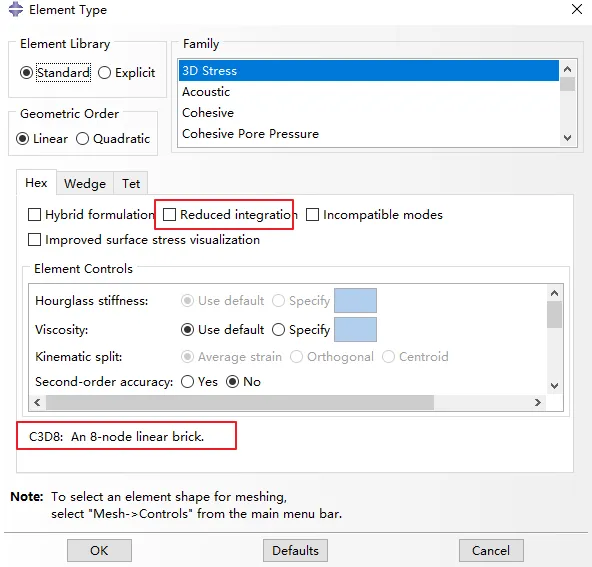Enable the Reduced integration checkbox
592x567 pixels.
(169, 214)
